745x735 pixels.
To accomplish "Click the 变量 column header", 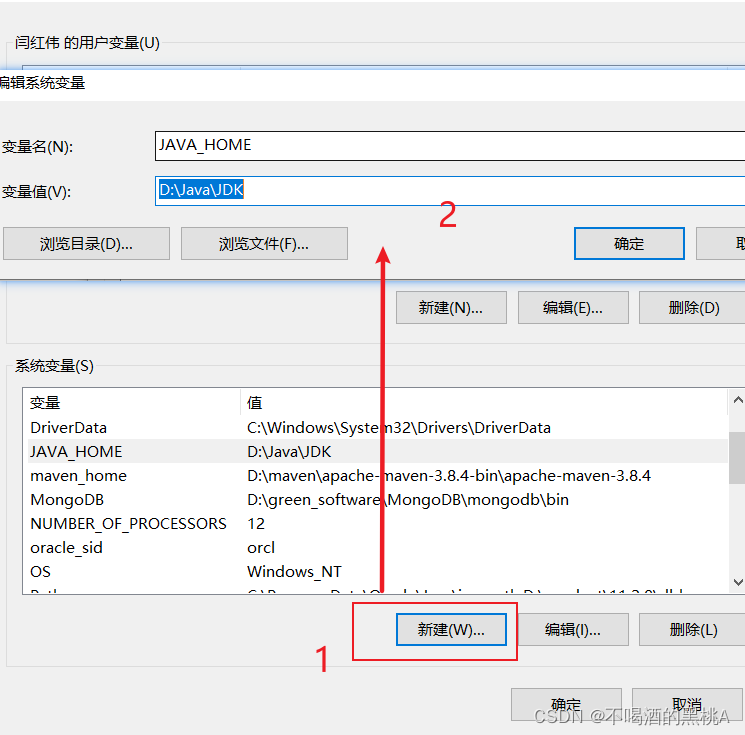I will pyautogui.click(x=132, y=402).
